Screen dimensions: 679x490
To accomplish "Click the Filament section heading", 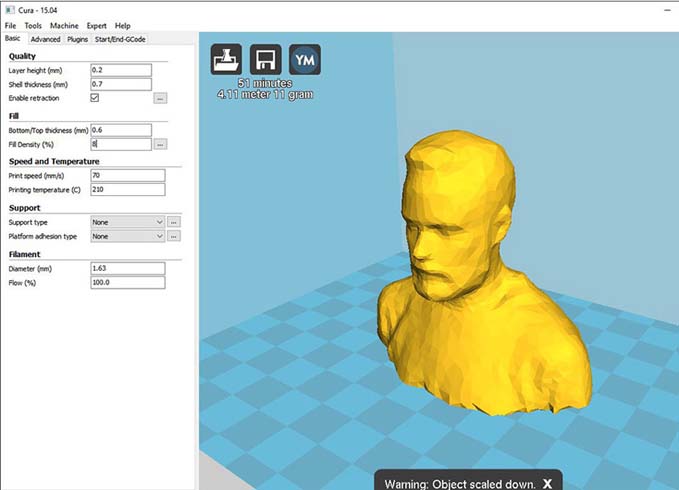I will (x=24, y=254).
